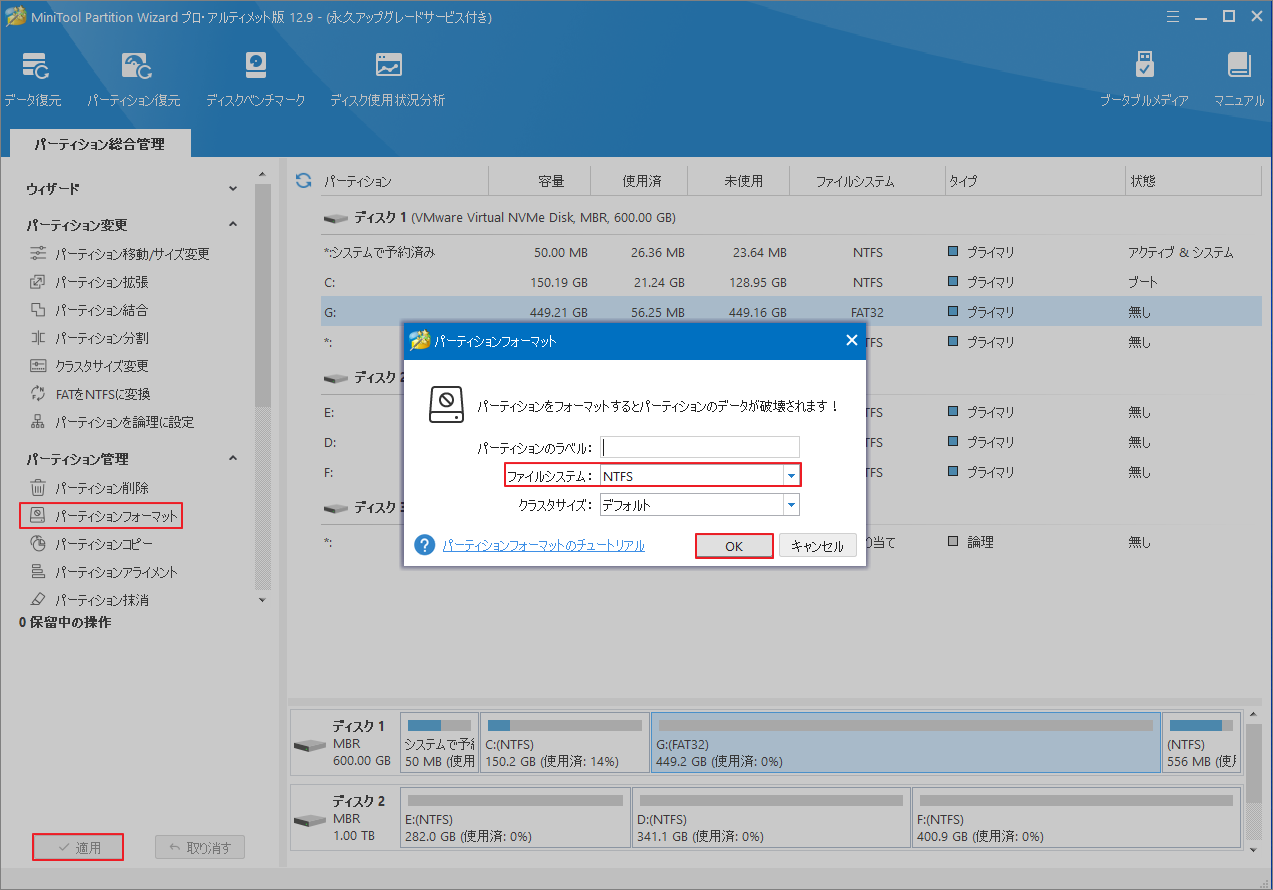Sort by 状態 column header
Viewport: 1273px width, 890px height.
pos(1143,181)
